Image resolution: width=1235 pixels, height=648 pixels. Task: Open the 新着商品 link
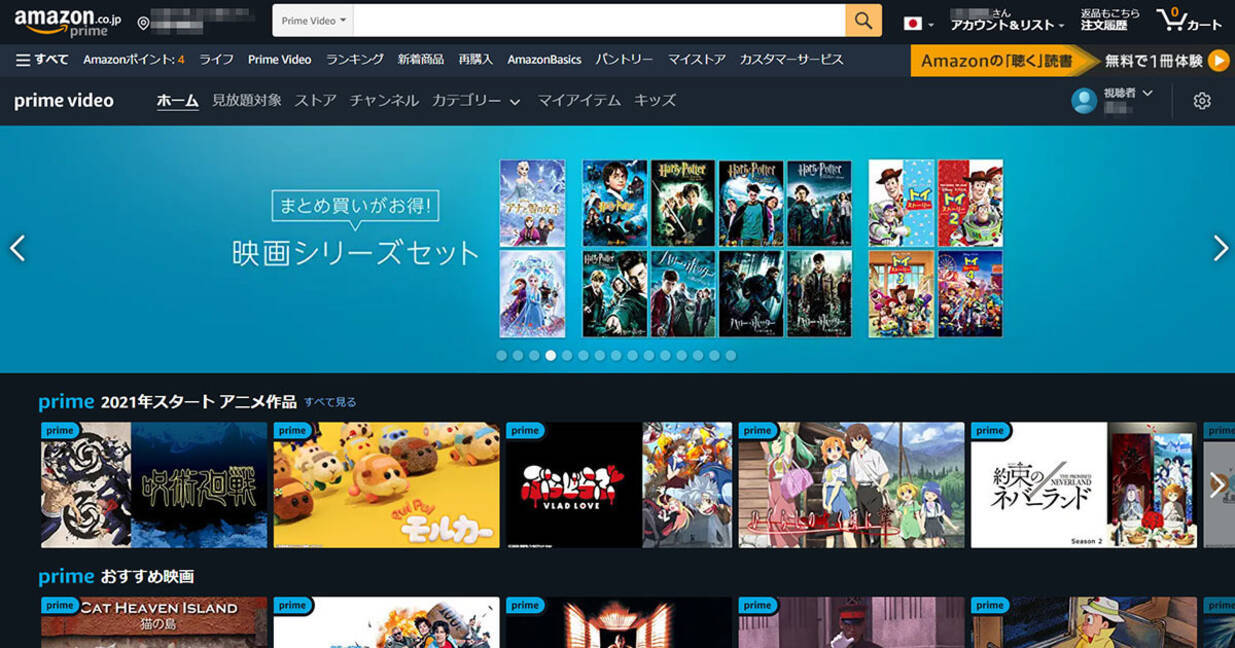[421, 60]
